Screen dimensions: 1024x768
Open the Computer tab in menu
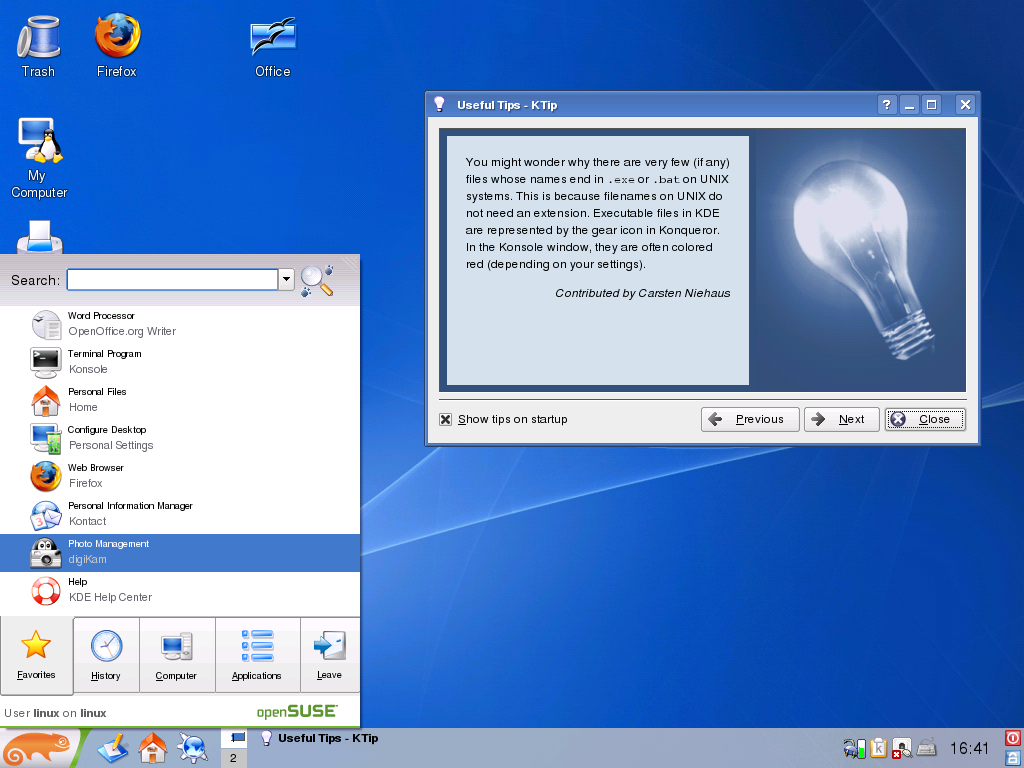[176, 655]
